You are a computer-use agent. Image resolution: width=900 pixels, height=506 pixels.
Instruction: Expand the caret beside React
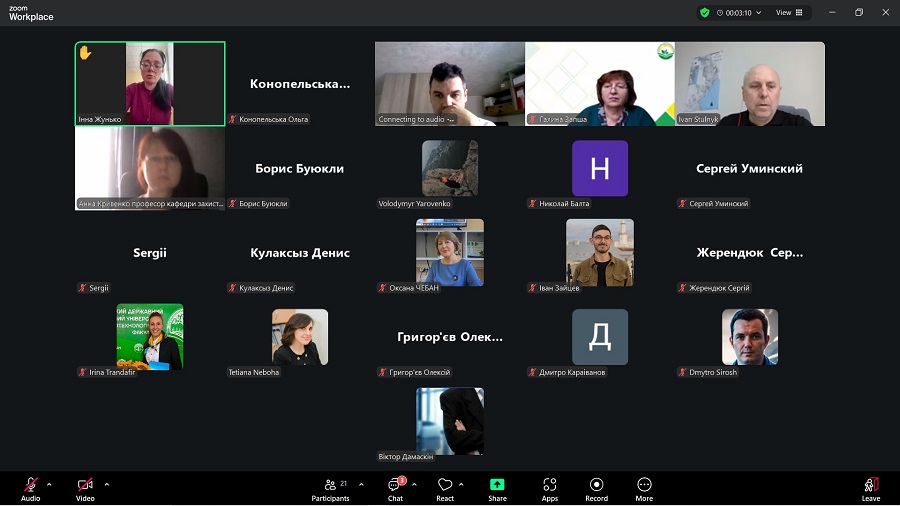pyautogui.click(x=461, y=485)
